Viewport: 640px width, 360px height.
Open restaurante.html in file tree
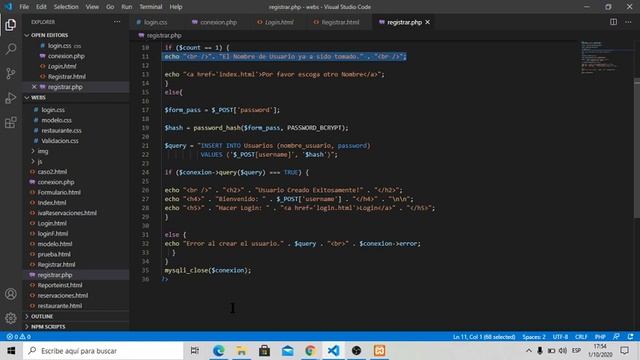pyautogui.click(x=60, y=306)
